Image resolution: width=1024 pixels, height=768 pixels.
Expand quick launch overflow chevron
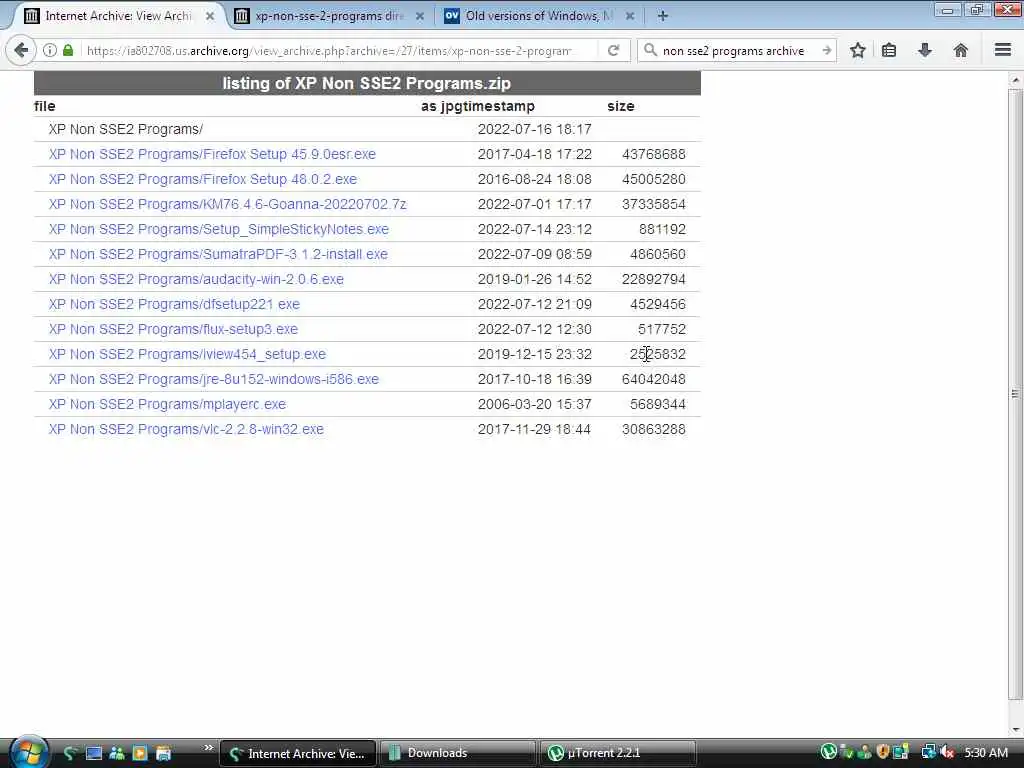click(208, 747)
